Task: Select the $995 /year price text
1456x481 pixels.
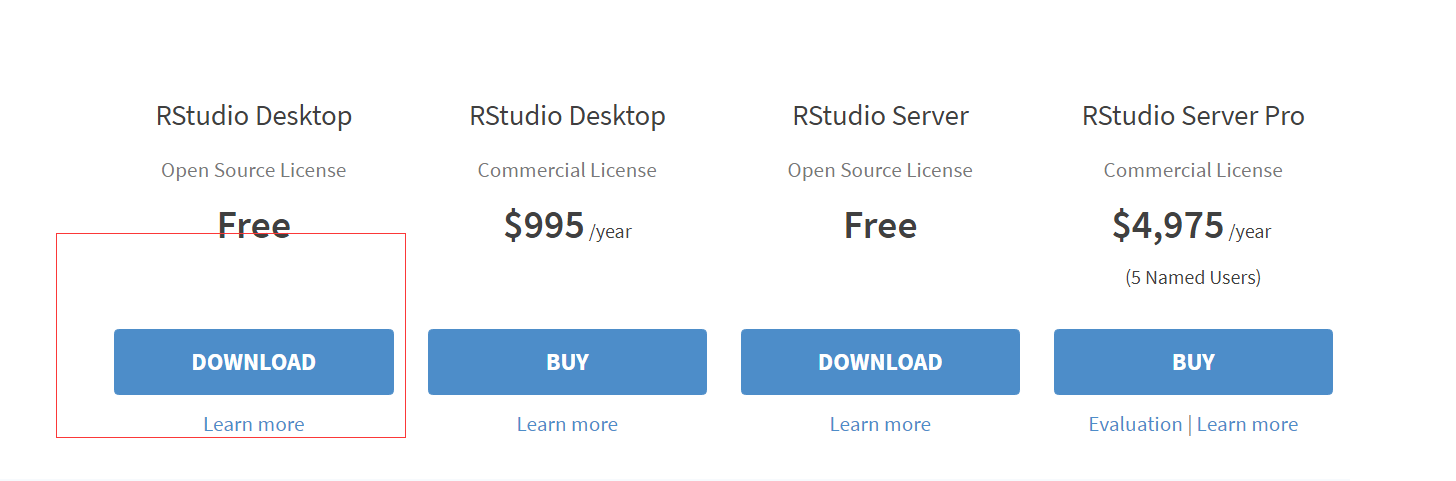Action: [567, 226]
